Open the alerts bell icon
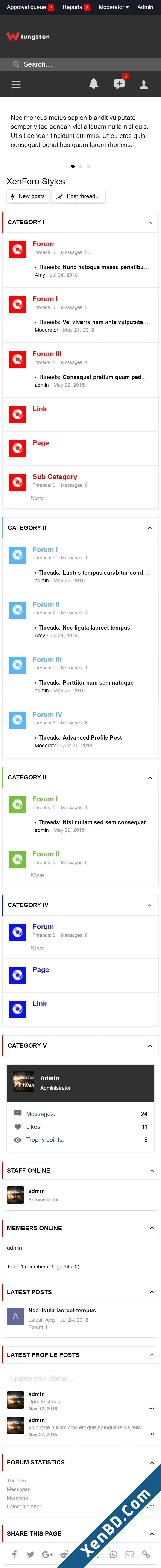This screenshot has width=161, height=1568. (94, 84)
